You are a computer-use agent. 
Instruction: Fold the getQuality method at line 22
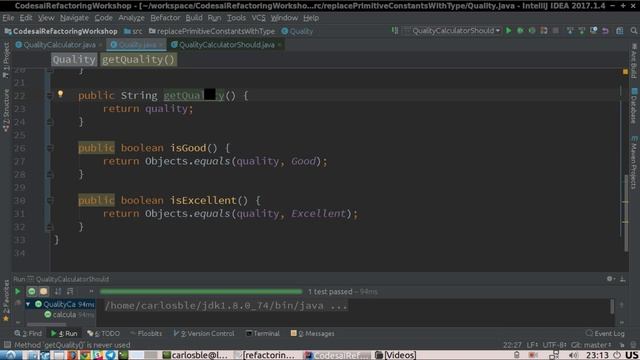49,96
